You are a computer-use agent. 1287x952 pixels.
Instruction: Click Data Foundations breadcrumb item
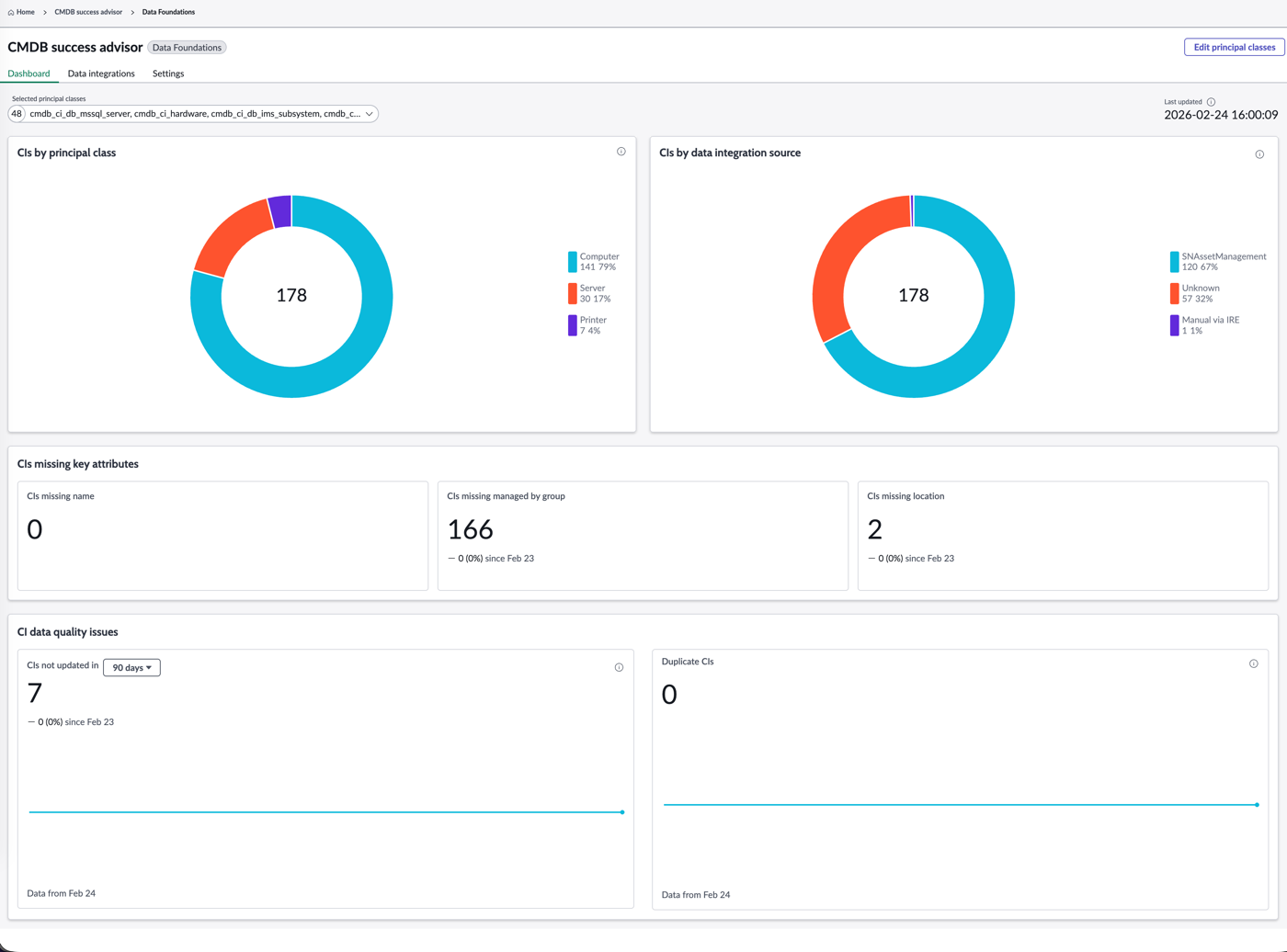pos(168,12)
